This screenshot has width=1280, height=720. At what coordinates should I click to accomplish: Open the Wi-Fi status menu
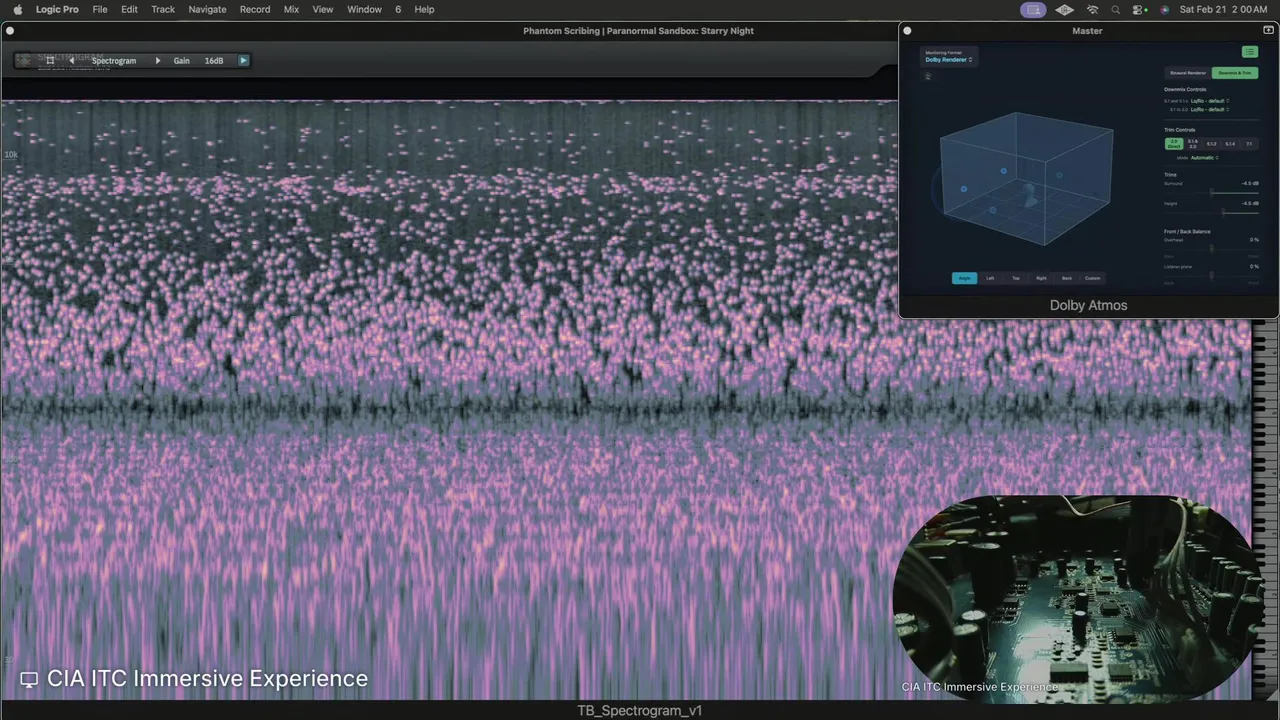1092,9
